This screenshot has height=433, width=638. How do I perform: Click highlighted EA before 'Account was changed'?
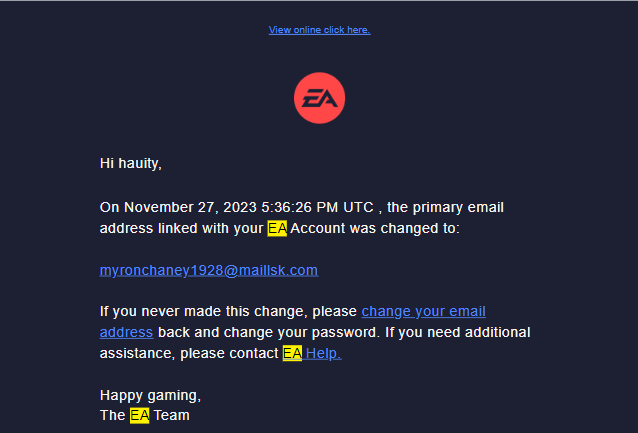(x=277, y=229)
